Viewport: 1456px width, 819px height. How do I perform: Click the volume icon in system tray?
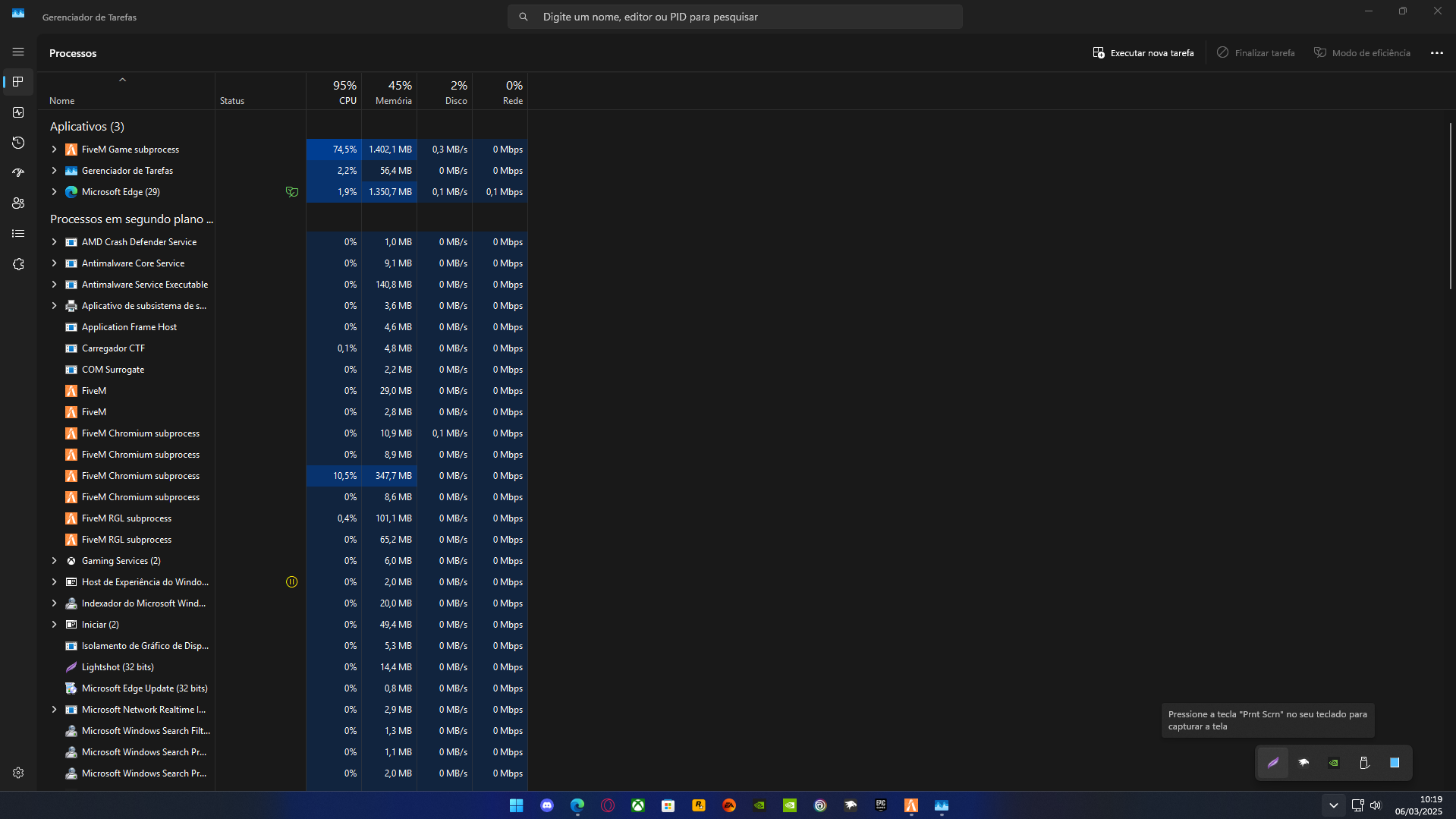point(1376,805)
